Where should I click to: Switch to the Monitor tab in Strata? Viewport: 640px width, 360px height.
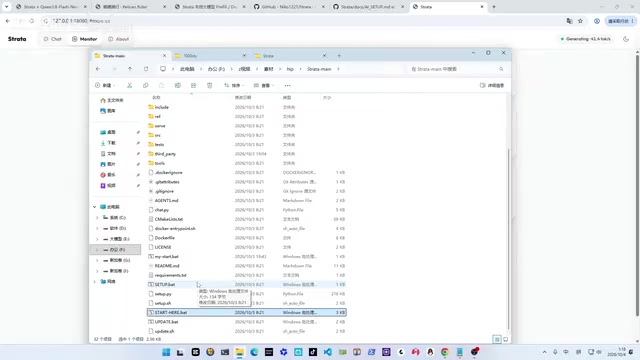[x=84, y=39]
